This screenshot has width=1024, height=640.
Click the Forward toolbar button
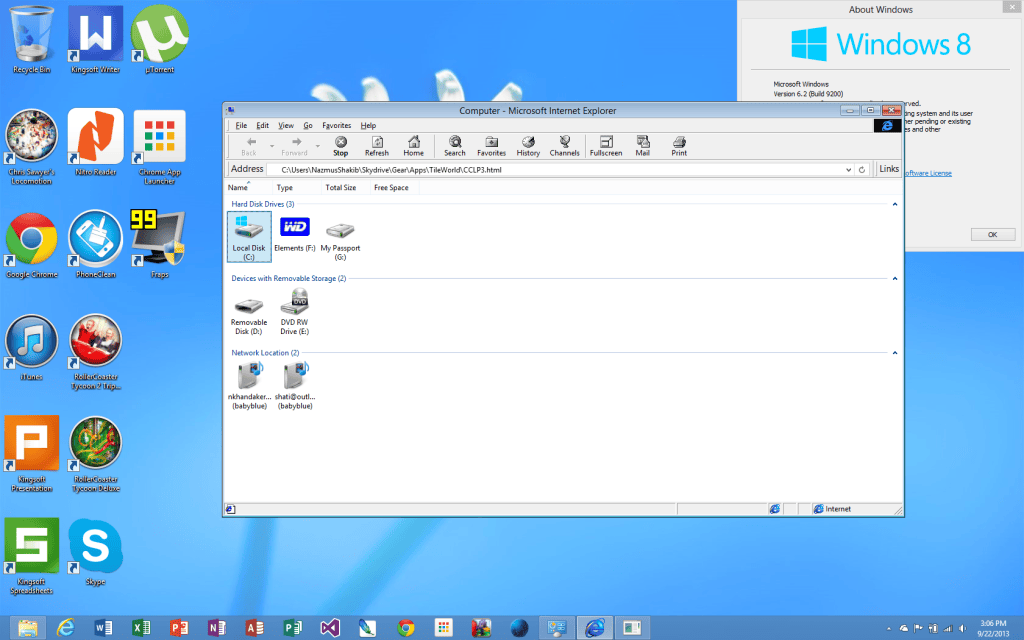click(x=295, y=146)
